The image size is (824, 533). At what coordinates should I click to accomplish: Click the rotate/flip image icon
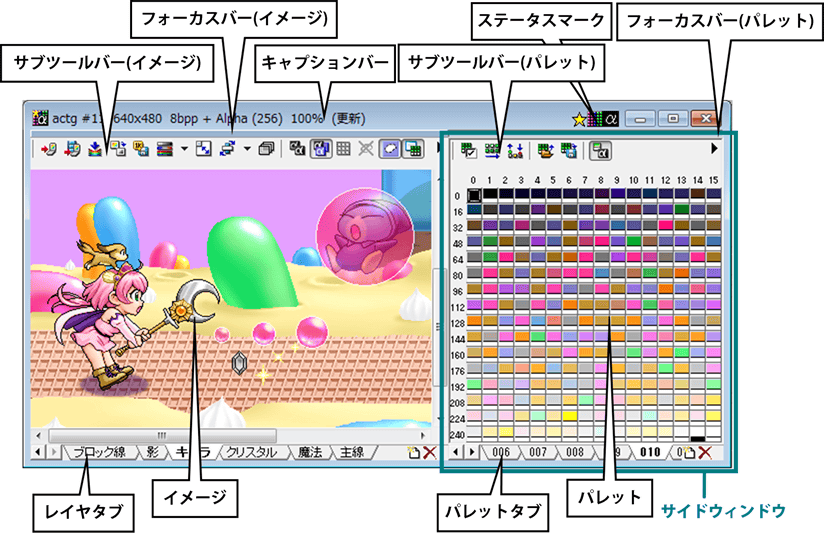coord(227,150)
